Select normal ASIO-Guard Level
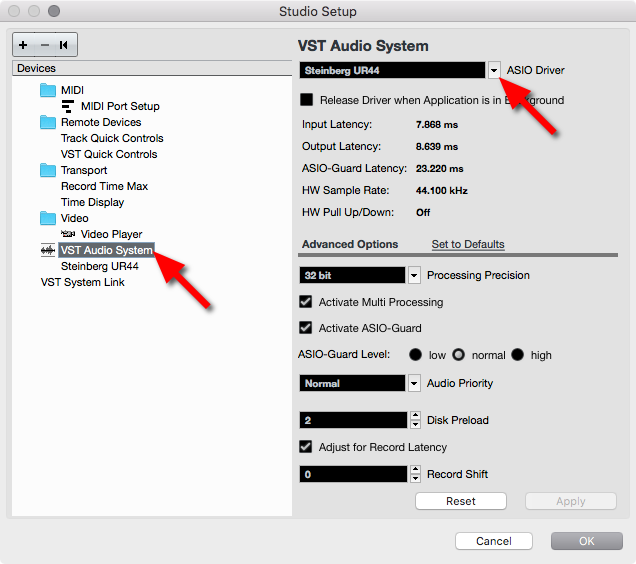Screen dimensions: 636x564 [458, 355]
